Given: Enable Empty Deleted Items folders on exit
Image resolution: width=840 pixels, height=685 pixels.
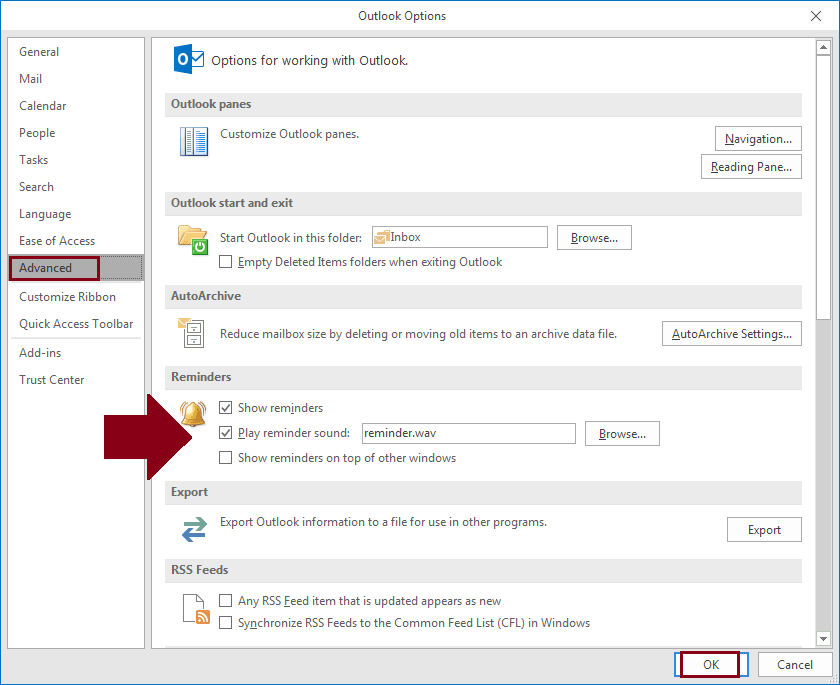Looking at the screenshot, I should click(226, 262).
